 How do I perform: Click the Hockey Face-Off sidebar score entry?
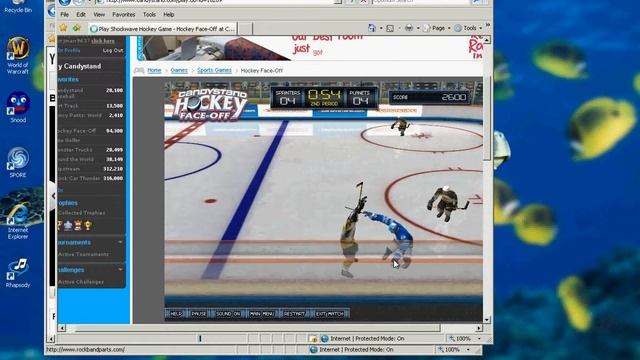point(91,131)
